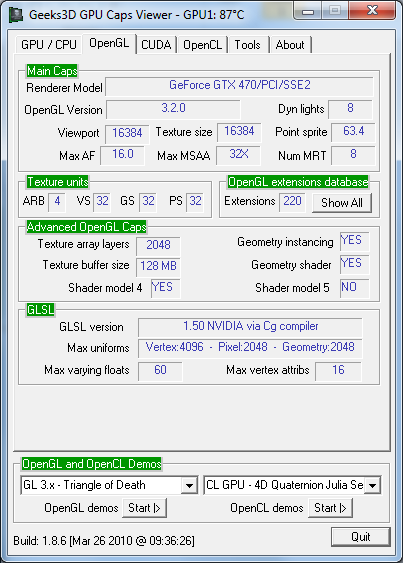Click the GS texture units value
This screenshot has width=403, height=563.
pos(148,202)
